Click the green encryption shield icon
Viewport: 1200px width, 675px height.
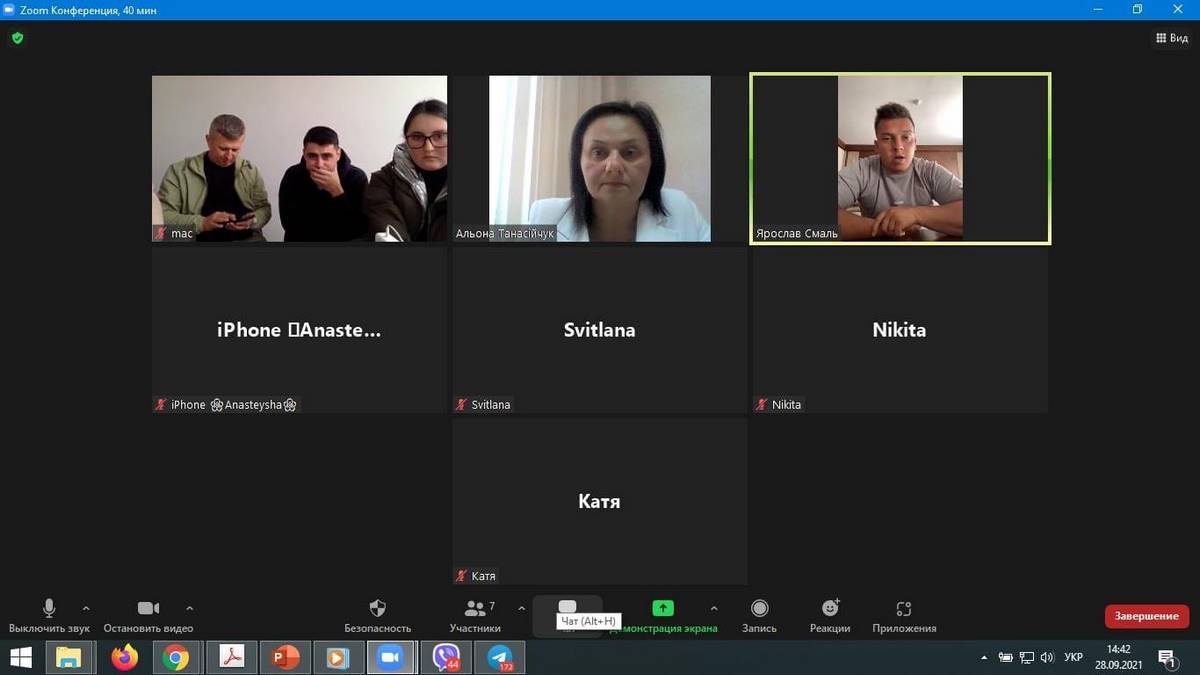point(17,38)
